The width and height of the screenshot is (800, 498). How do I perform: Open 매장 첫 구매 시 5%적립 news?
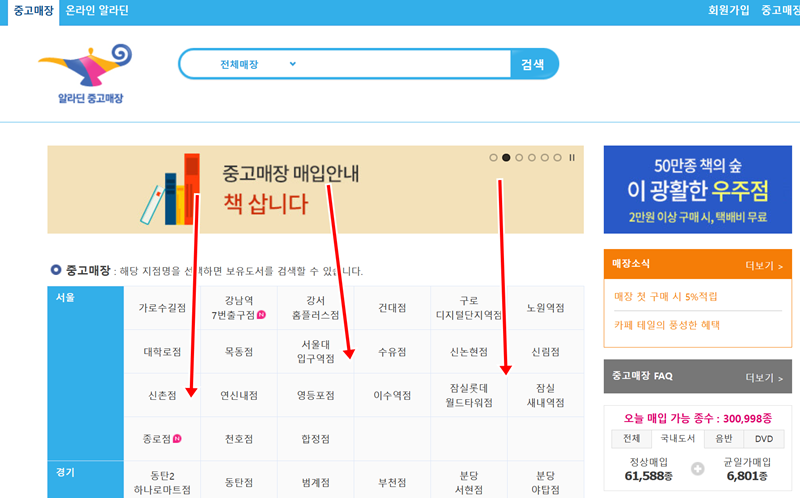[x=665, y=296]
